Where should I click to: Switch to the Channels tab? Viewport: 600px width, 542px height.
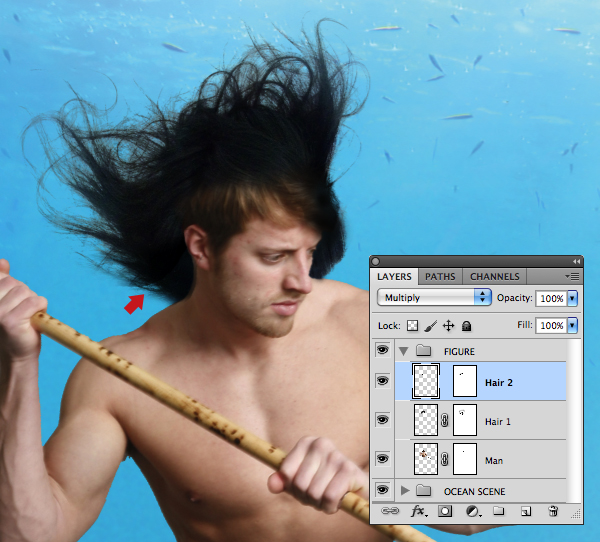[x=495, y=276]
